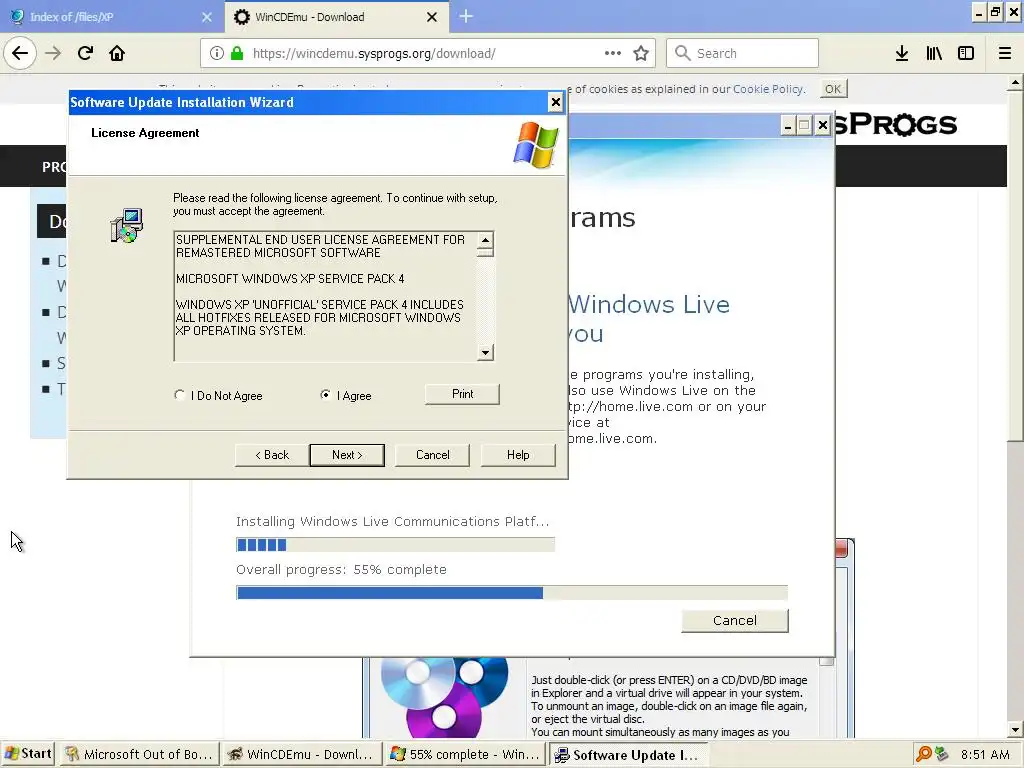Screen dimensions: 1024x768
Task: Click the green tray icon beside the clock
Action: 941,754
